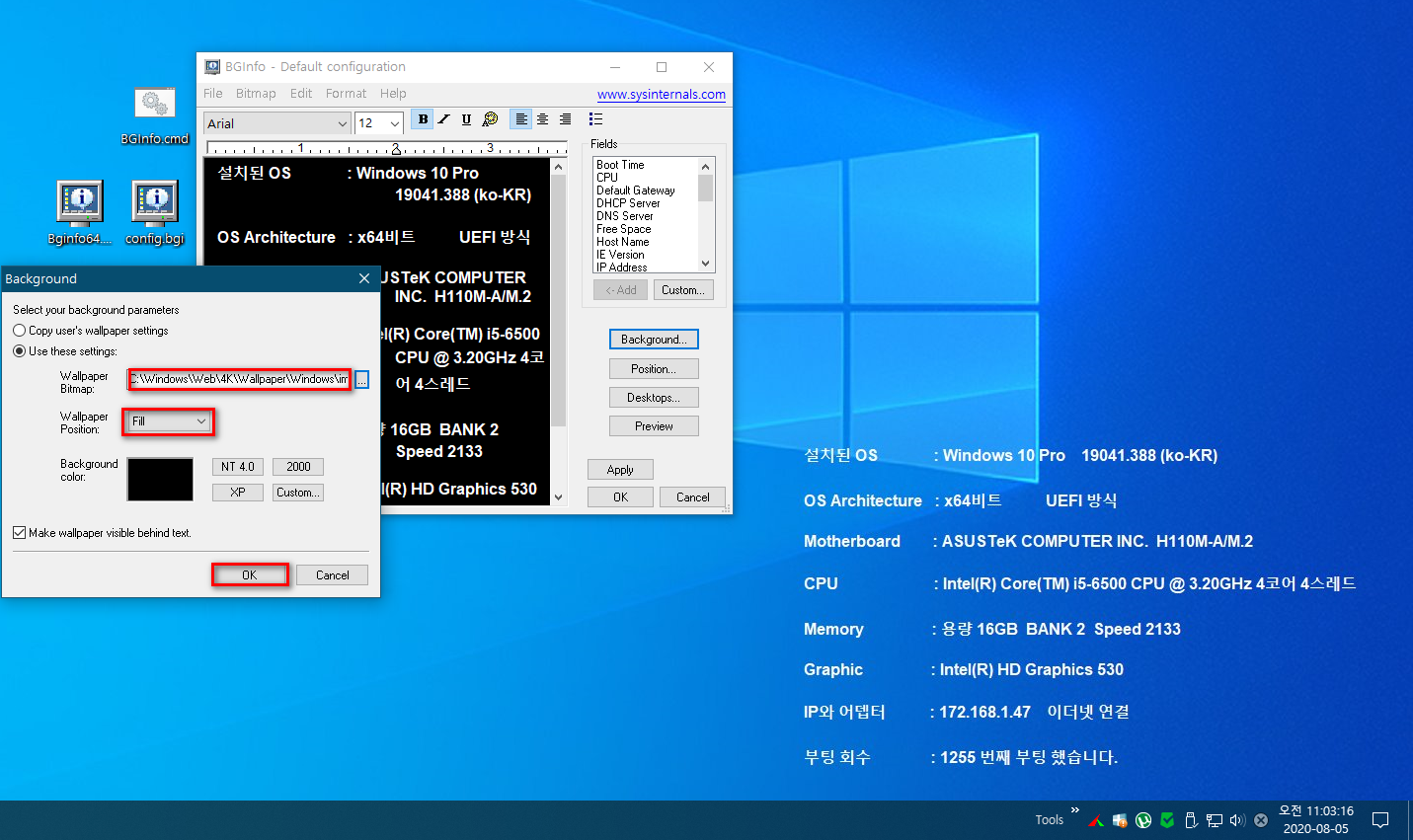This screenshot has width=1413, height=840.
Task: Choose XP background color preset
Action: pyautogui.click(x=238, y=493)
